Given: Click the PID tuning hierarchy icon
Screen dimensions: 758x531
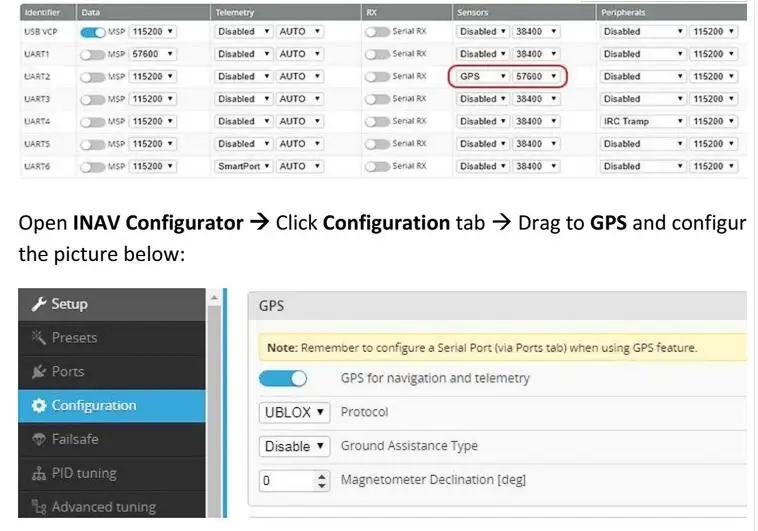Looking at the screenshot, I should pos(39,472).
